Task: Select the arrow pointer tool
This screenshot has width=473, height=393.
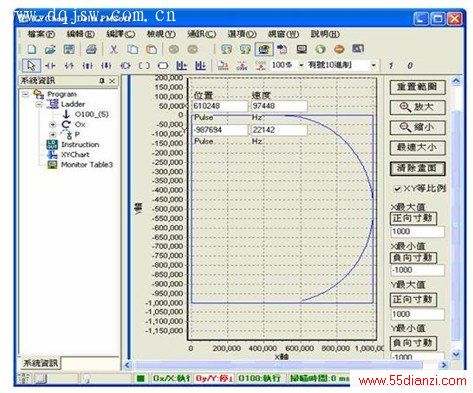Action: [x=31, y=66]
